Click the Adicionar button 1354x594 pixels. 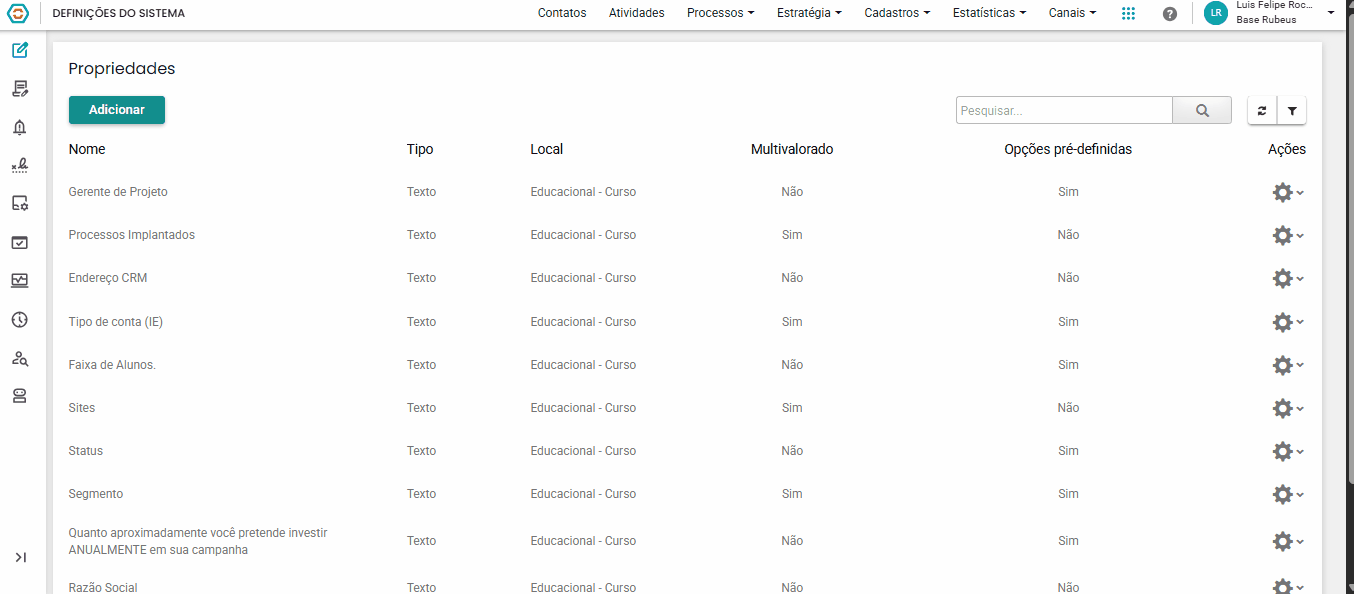[x=117, y=110]
